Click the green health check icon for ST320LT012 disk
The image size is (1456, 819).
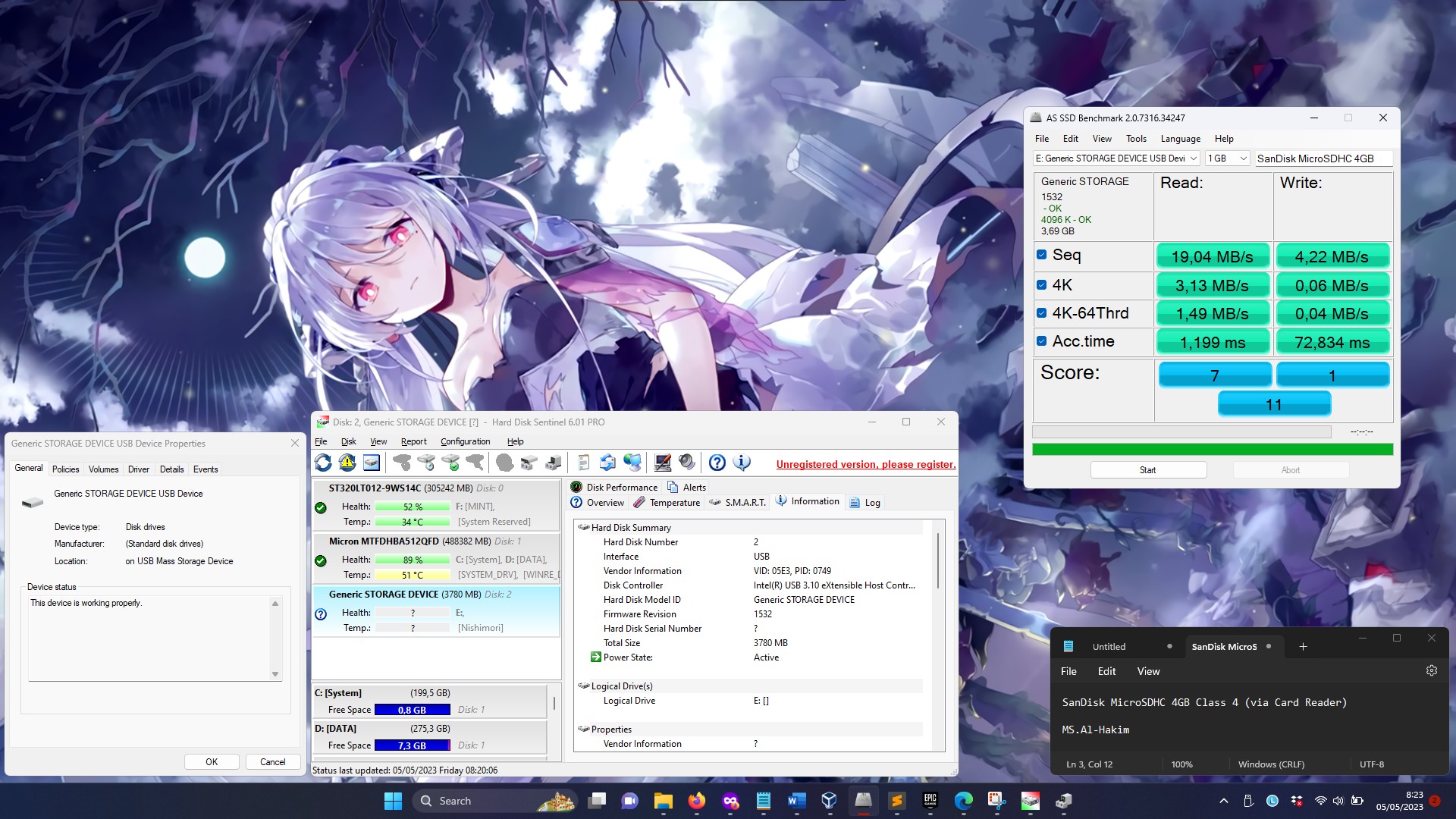pyautogui.click(x=321, y=508)
